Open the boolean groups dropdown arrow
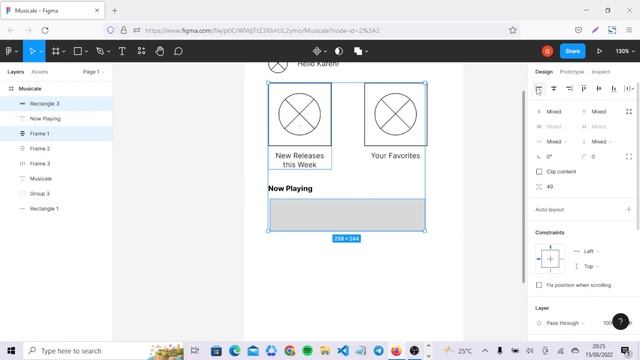 point(367,51)
